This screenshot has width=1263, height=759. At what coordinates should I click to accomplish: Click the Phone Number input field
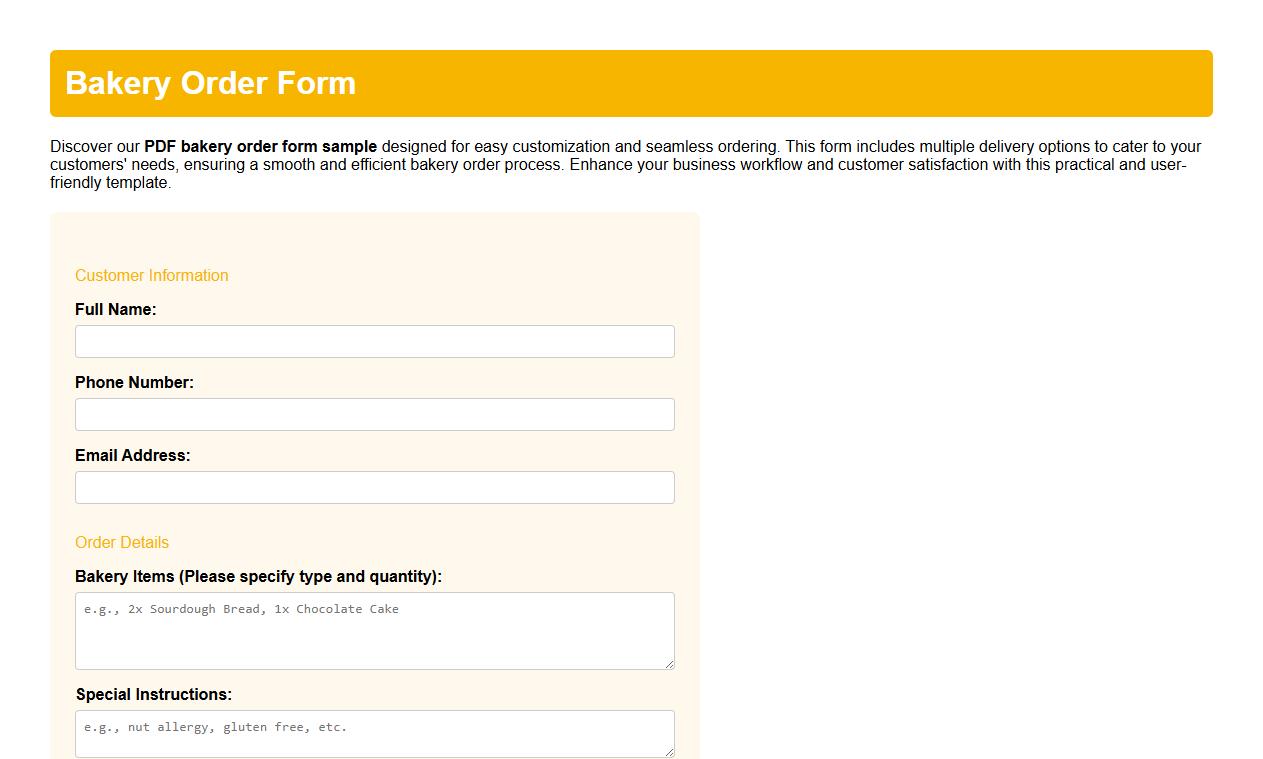(x=374, y=414)
